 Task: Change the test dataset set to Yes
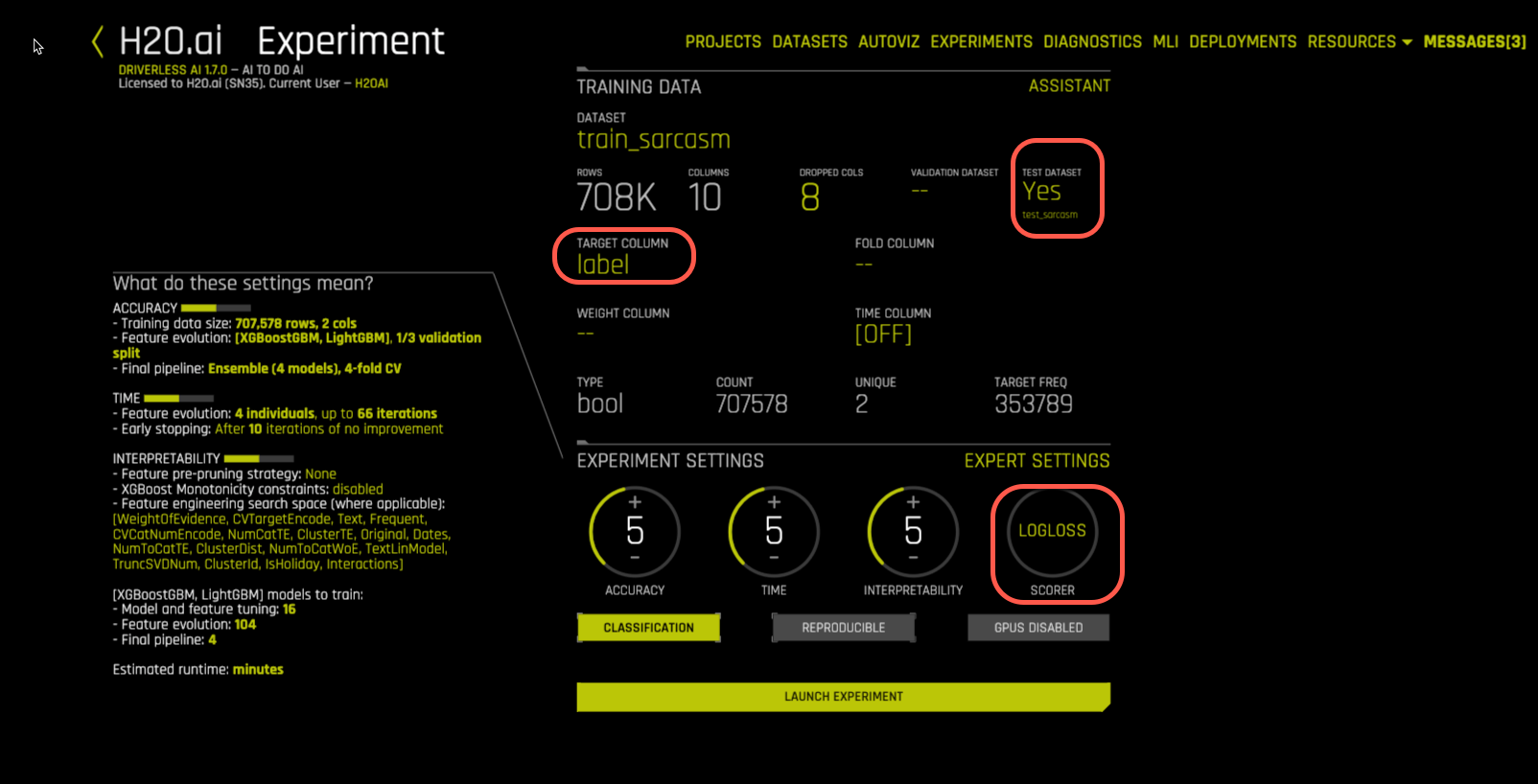click(1042, 192)
